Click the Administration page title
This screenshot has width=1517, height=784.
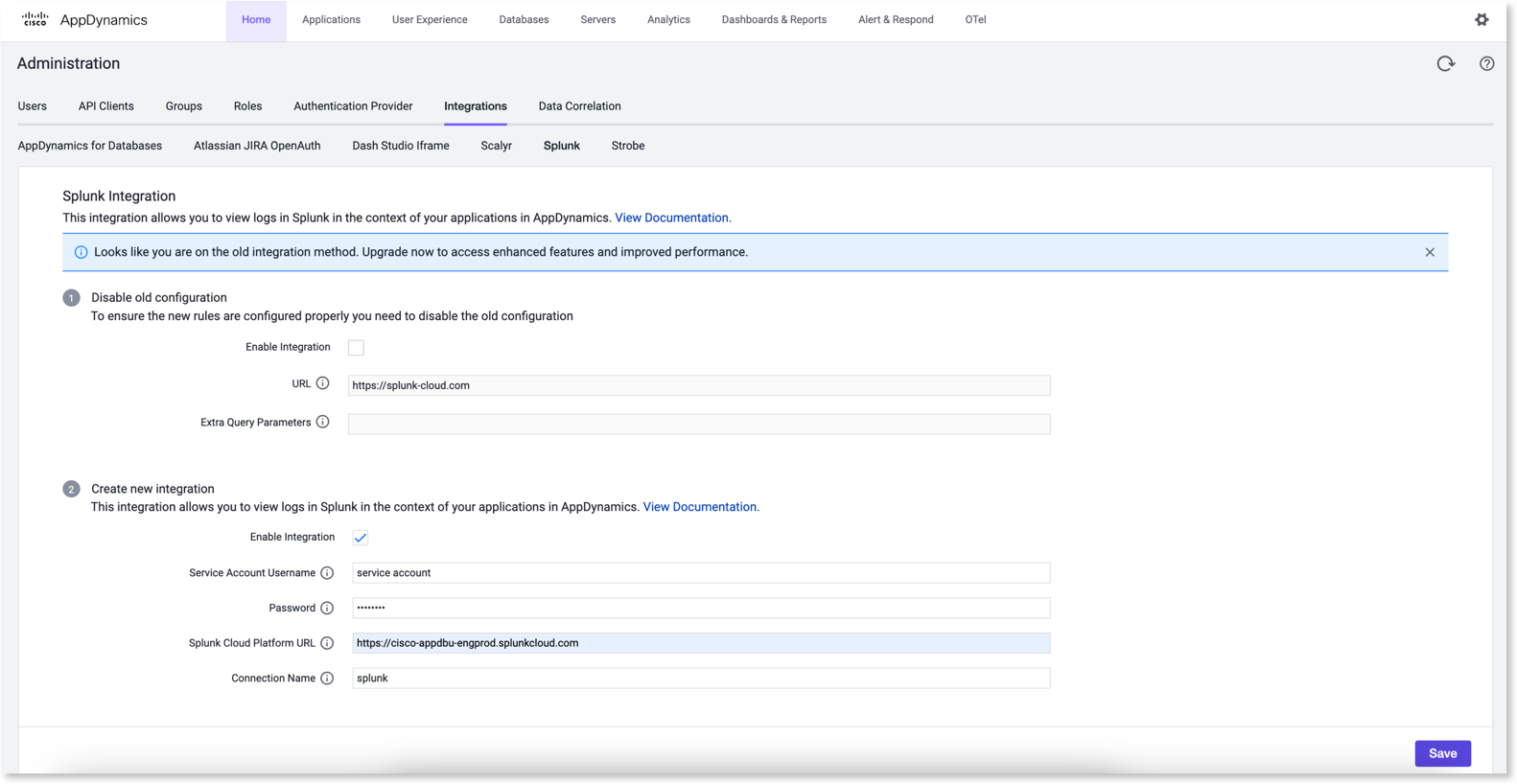(x=68, y=63)
